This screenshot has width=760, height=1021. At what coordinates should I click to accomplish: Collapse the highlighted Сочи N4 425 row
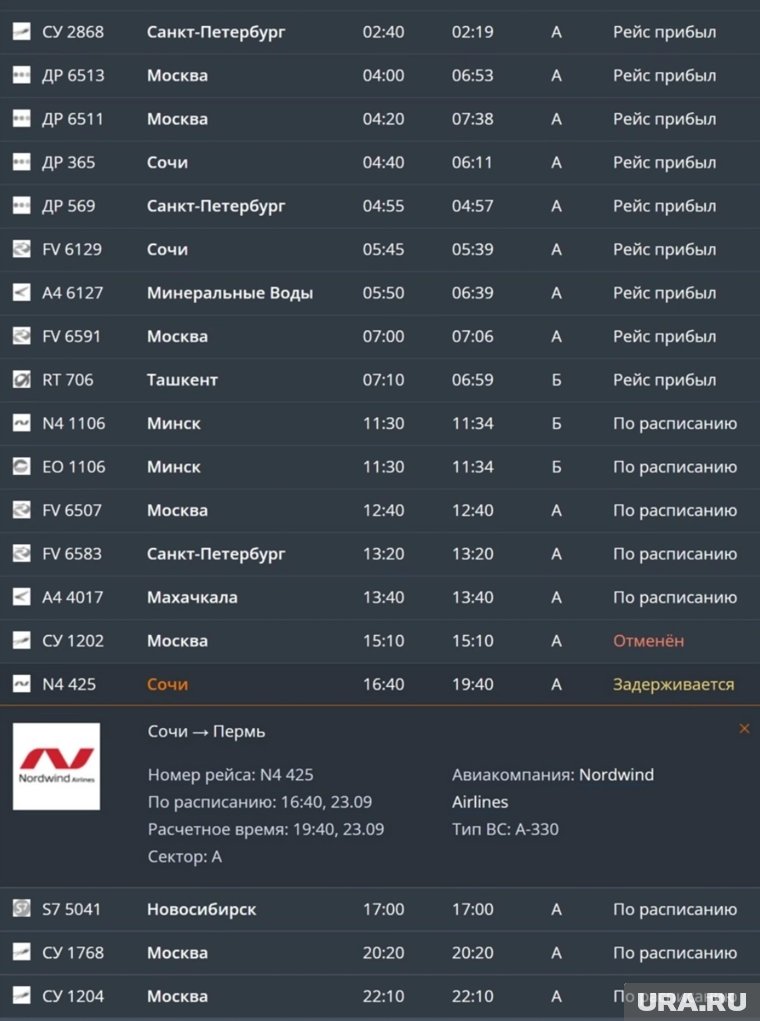380,684
